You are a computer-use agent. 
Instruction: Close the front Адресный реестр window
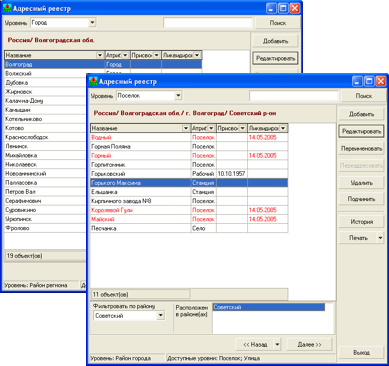click(x=381, y=81)
